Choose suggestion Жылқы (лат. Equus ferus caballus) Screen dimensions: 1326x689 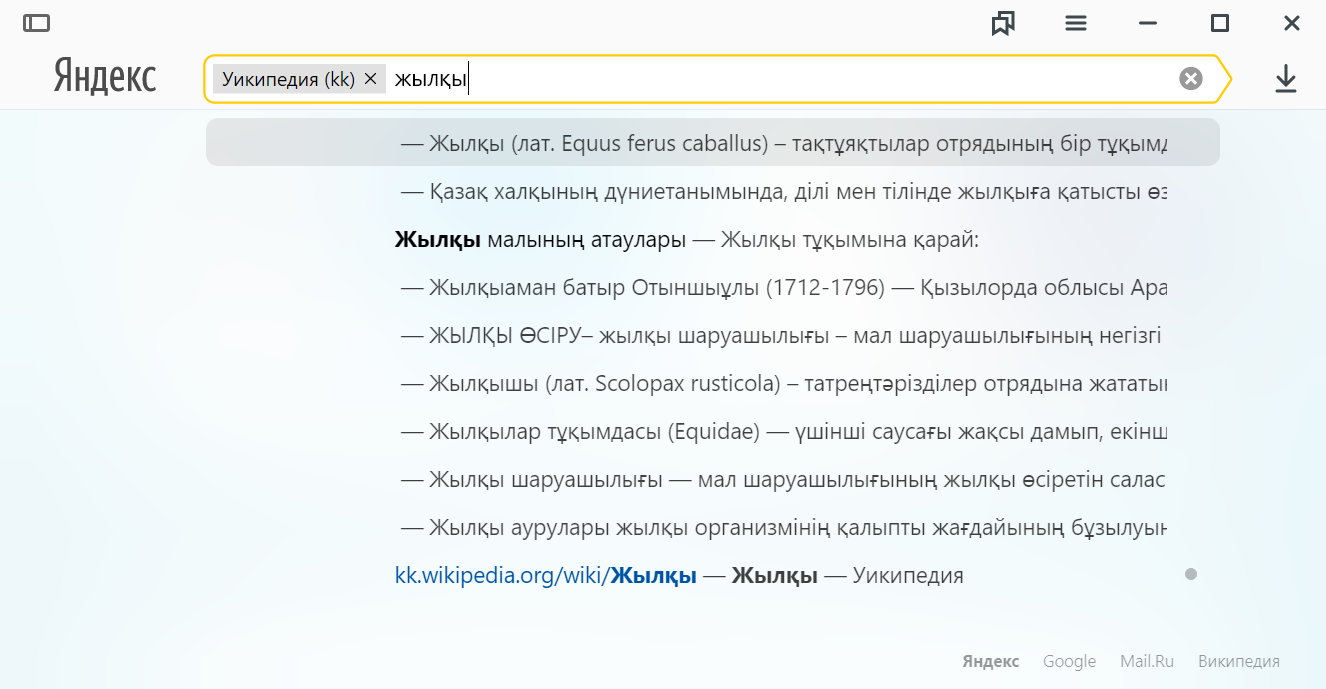tap(713, 143)
